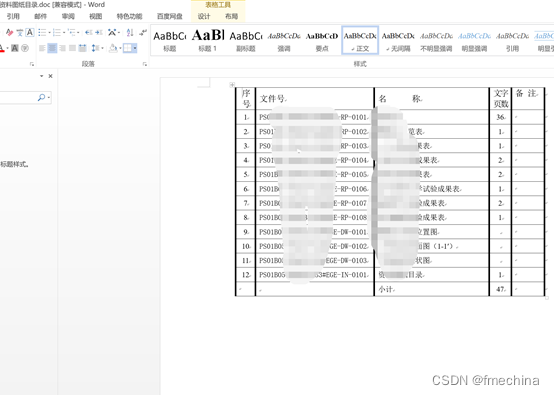Image resolution: width=554 pixels, height=395 pixels.
Task: Open the borders dropdown arrow
Action: (x=135, y=48)
